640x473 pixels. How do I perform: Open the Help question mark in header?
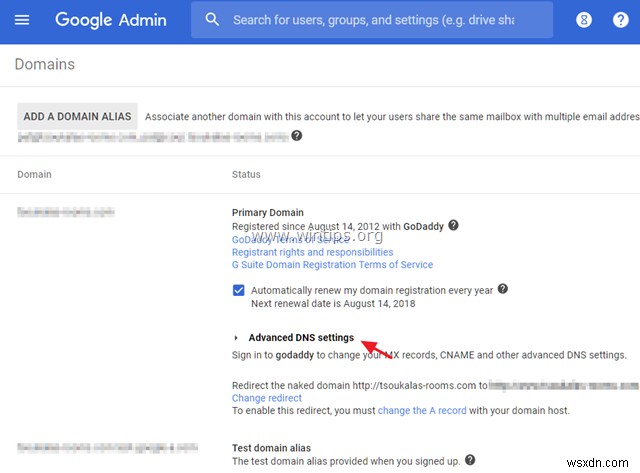point(620,20)
